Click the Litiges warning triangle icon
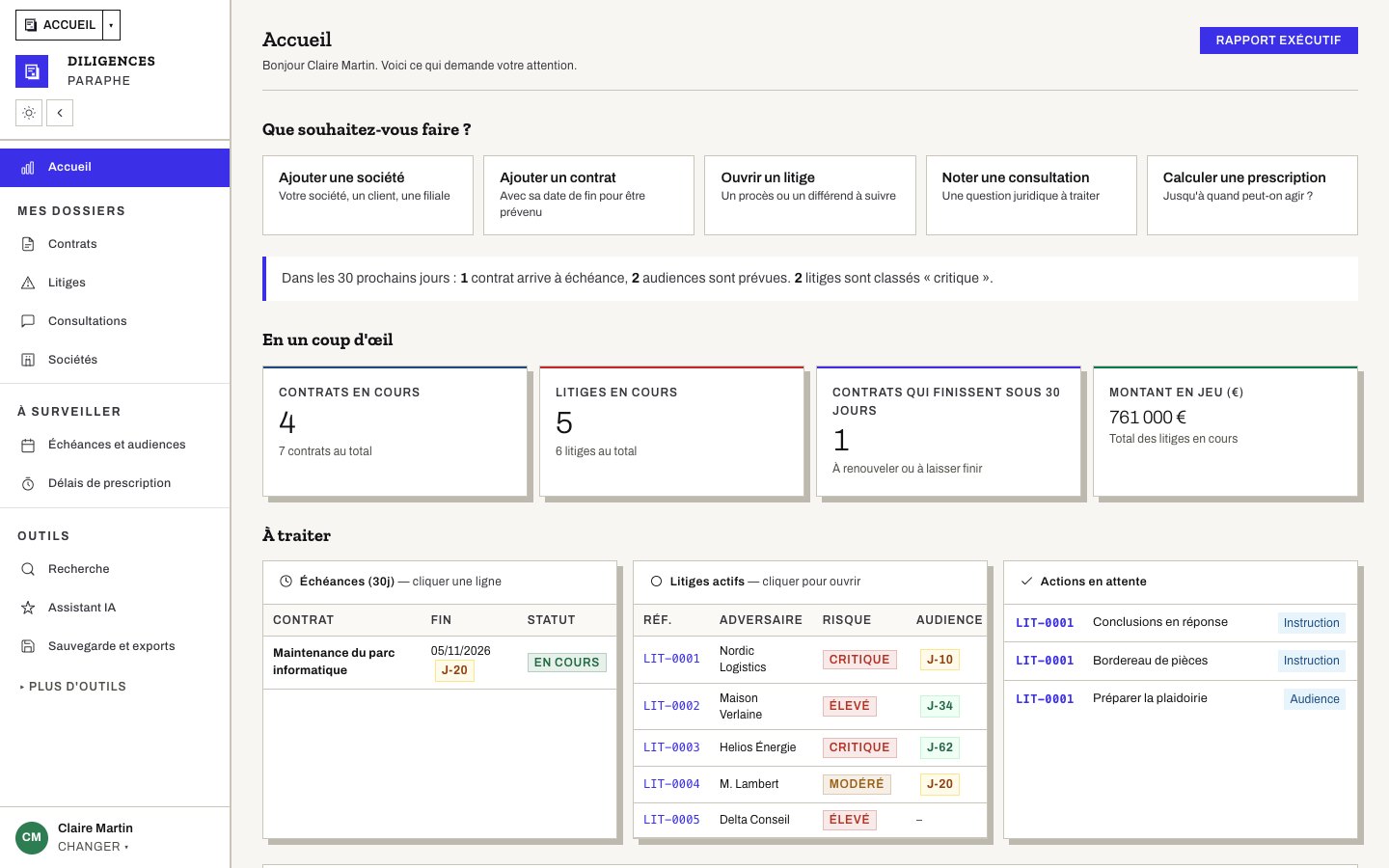 pyautogui.click(x=28, y=283)
